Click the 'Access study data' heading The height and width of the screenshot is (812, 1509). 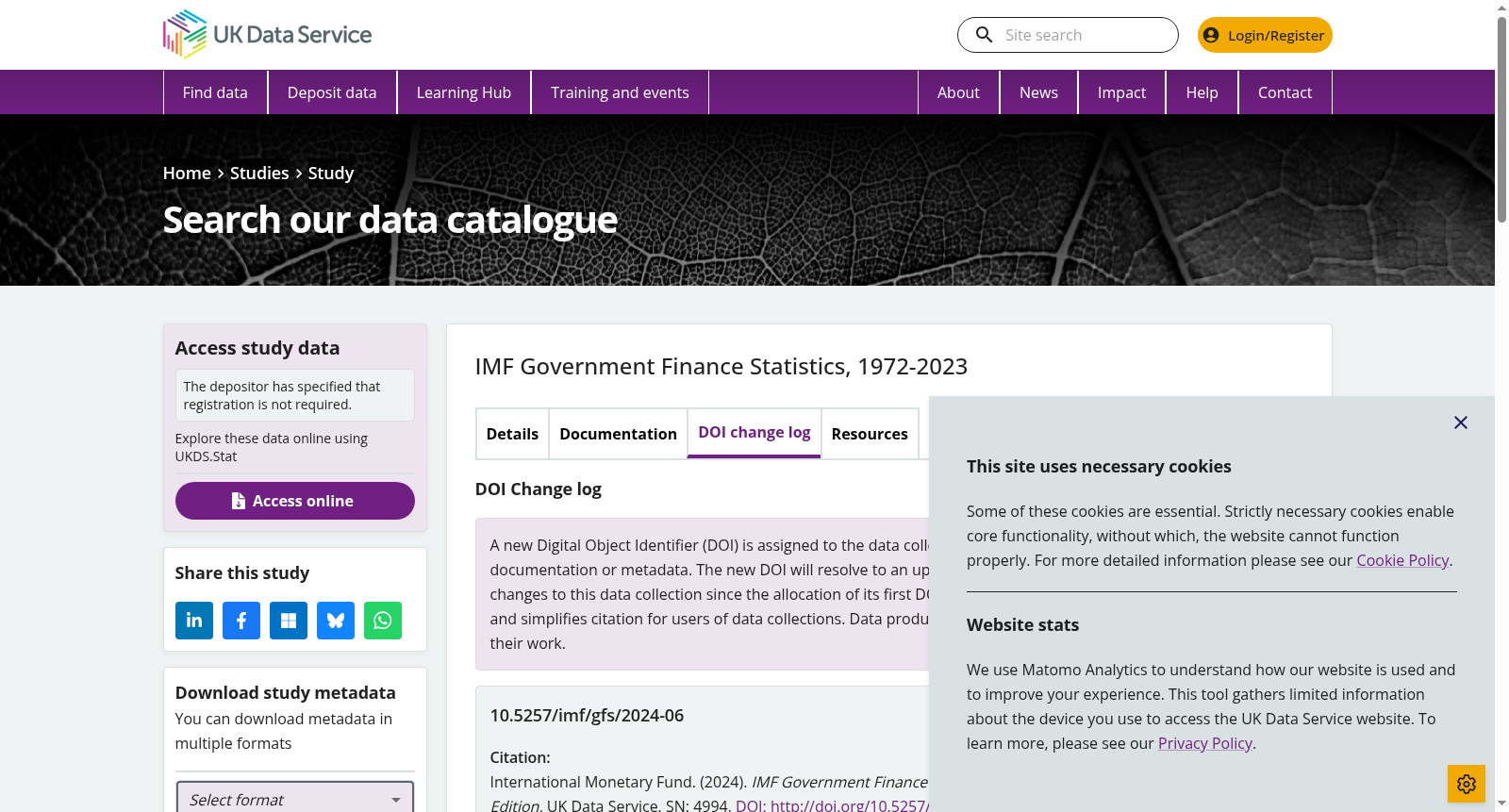pos(257,348)
